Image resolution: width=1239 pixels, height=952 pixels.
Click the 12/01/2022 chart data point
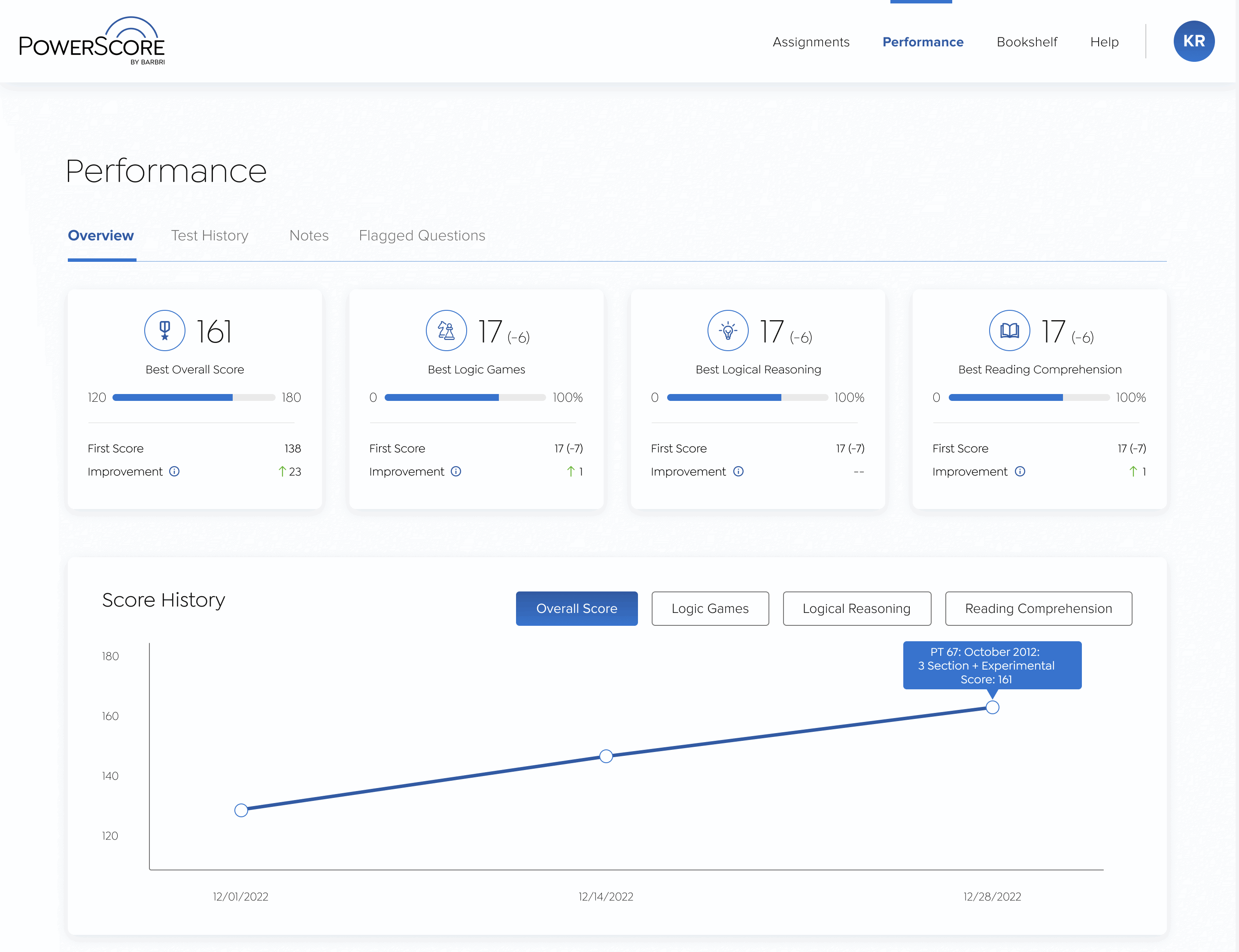[x=241, y=810]
